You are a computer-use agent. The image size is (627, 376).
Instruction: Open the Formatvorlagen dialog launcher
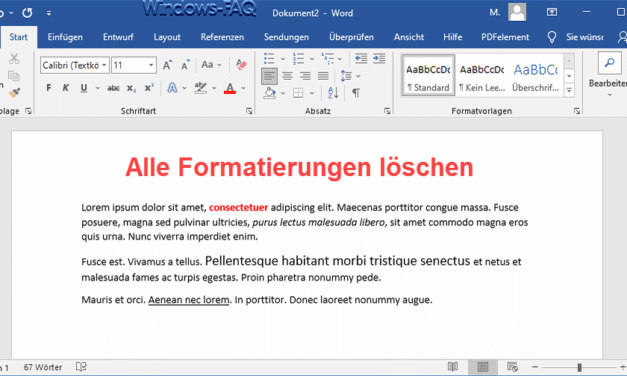click(577, 111)
